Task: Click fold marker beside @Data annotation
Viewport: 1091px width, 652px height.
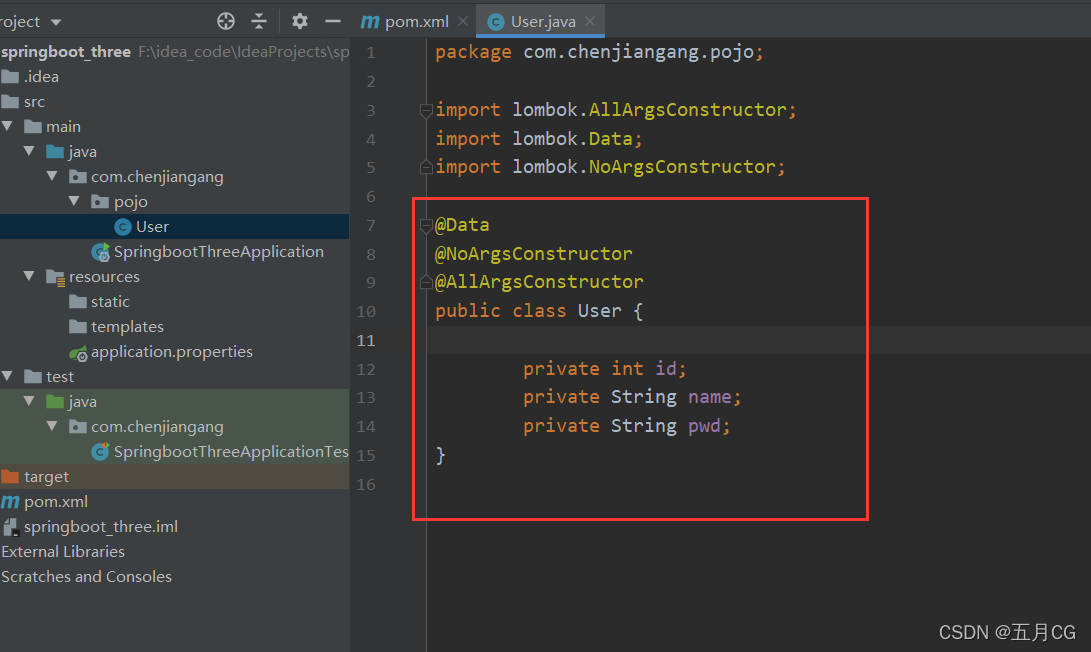Action: click(x=426, y=225)
